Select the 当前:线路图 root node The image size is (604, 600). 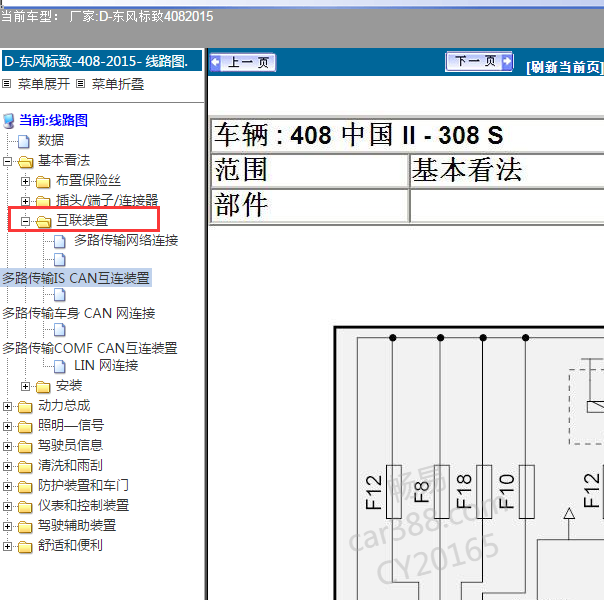54,120
